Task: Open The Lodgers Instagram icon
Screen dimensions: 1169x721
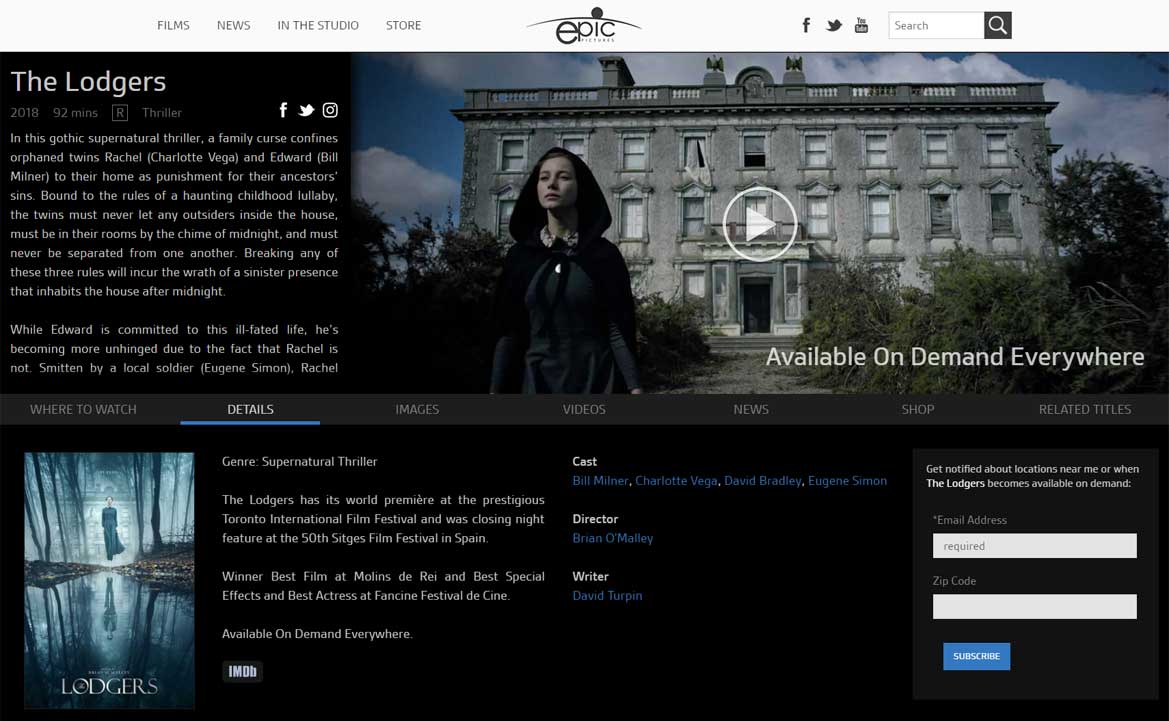Action: coord(330,110)
